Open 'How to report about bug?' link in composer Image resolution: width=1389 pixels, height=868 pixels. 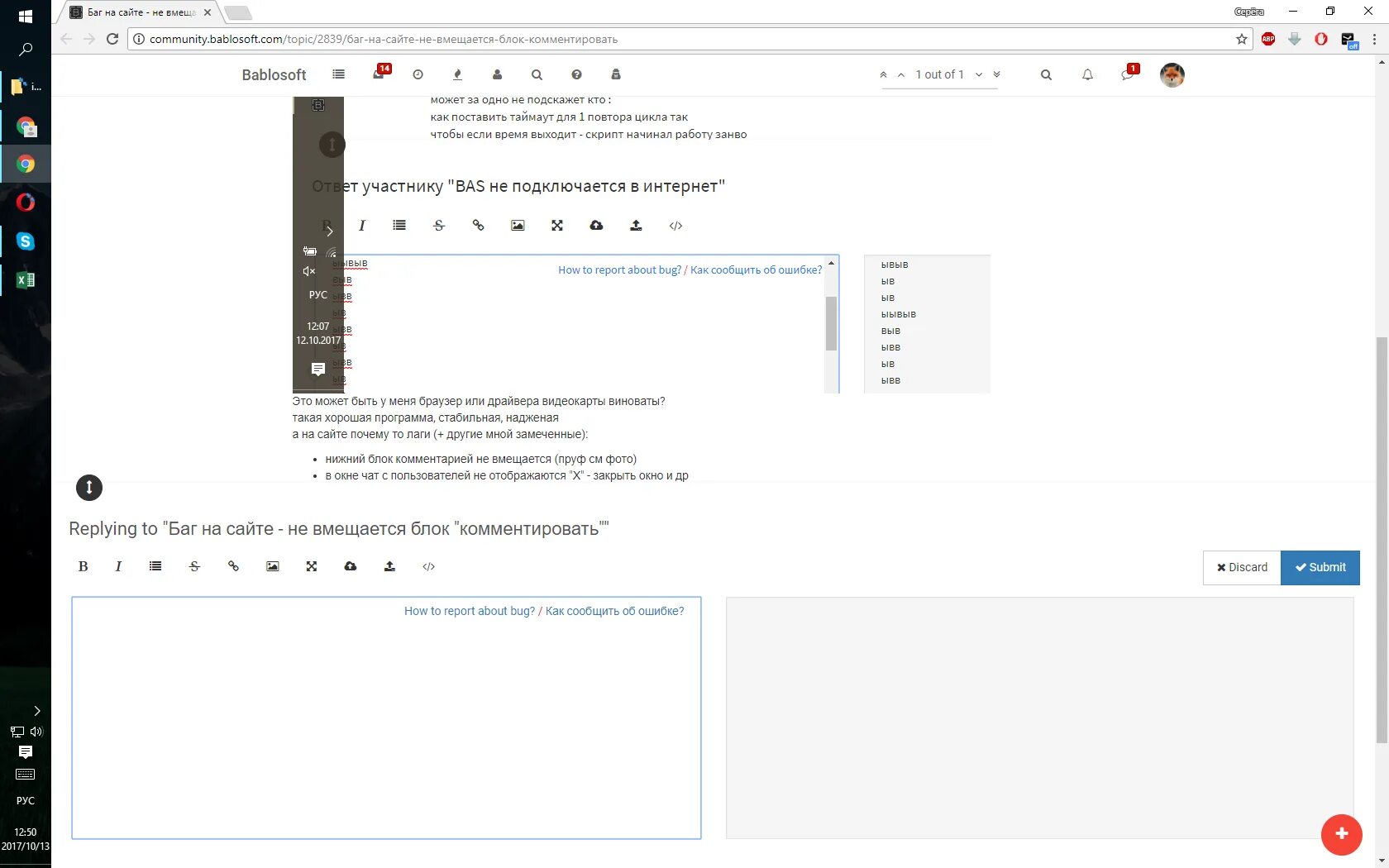[x=470, y=611]
